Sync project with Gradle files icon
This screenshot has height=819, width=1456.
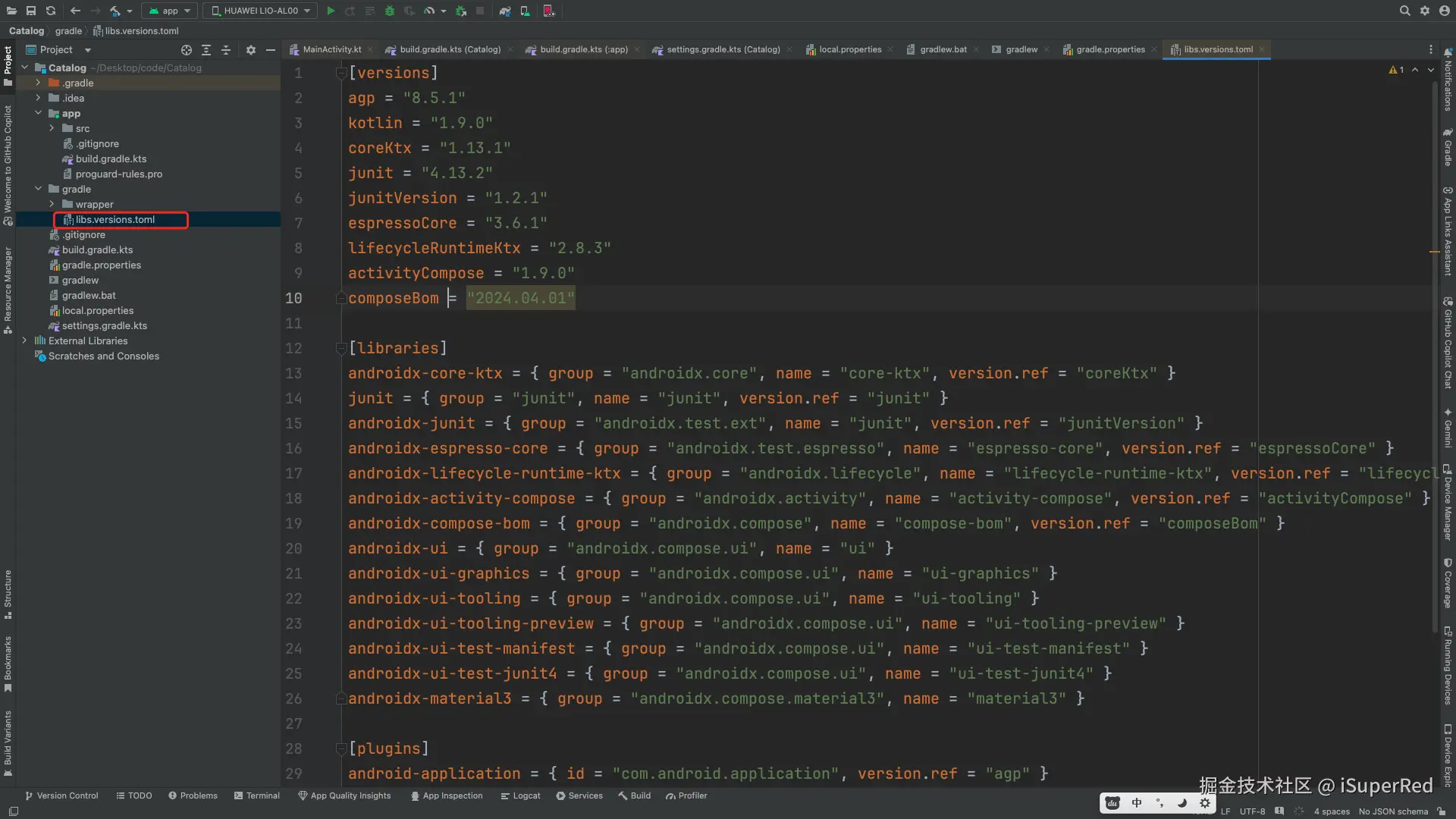[505, 11]
